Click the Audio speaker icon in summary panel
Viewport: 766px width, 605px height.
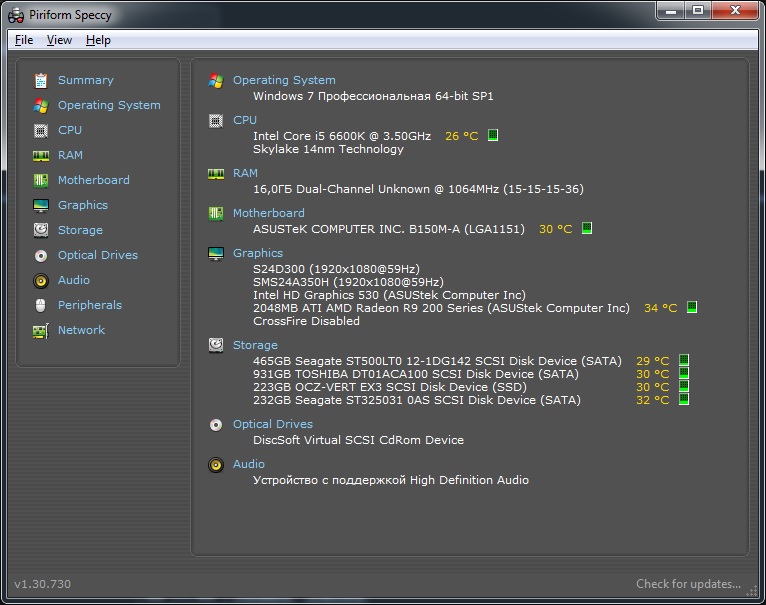tap(215, 465)
